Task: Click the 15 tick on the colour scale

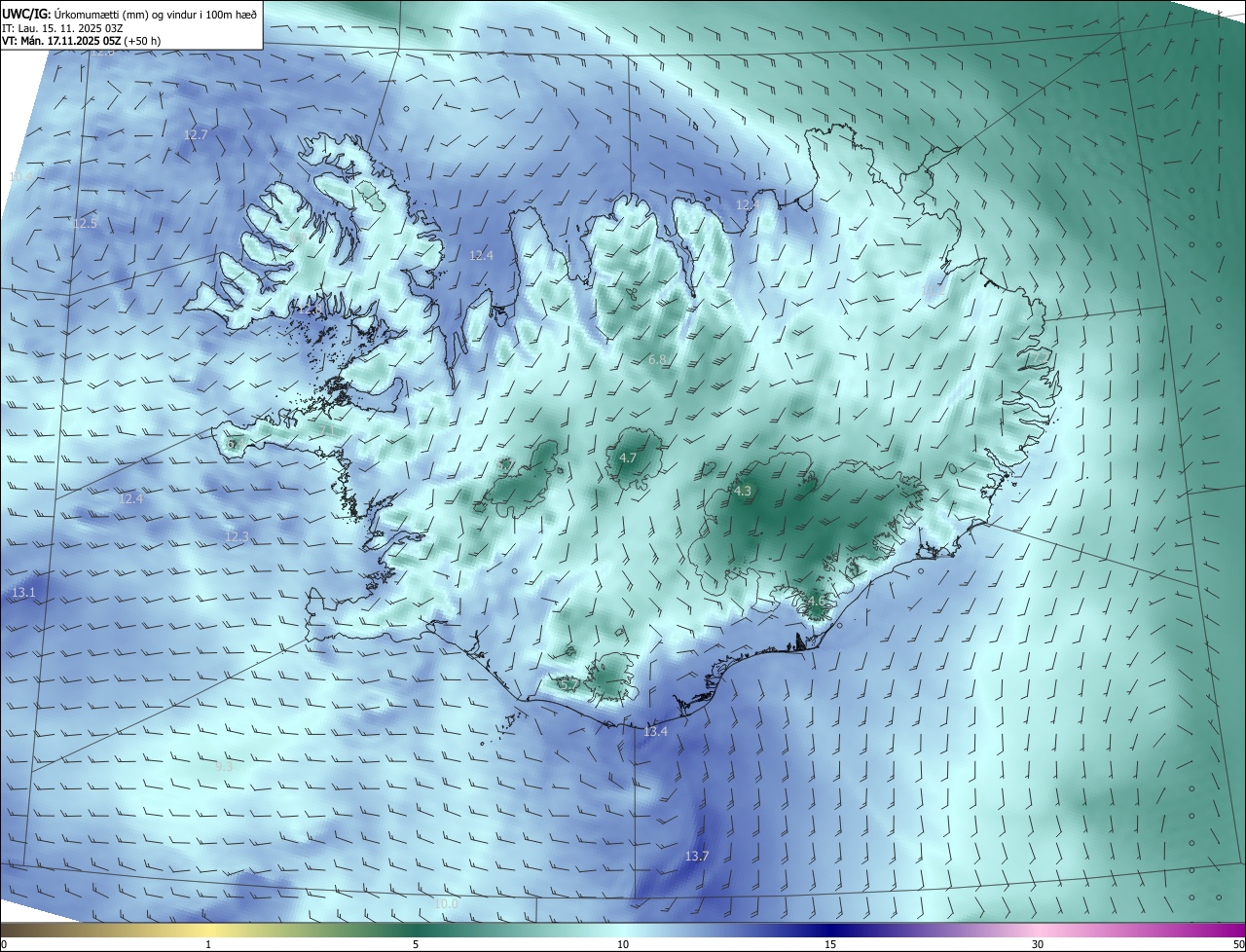Action: (830, 944)
